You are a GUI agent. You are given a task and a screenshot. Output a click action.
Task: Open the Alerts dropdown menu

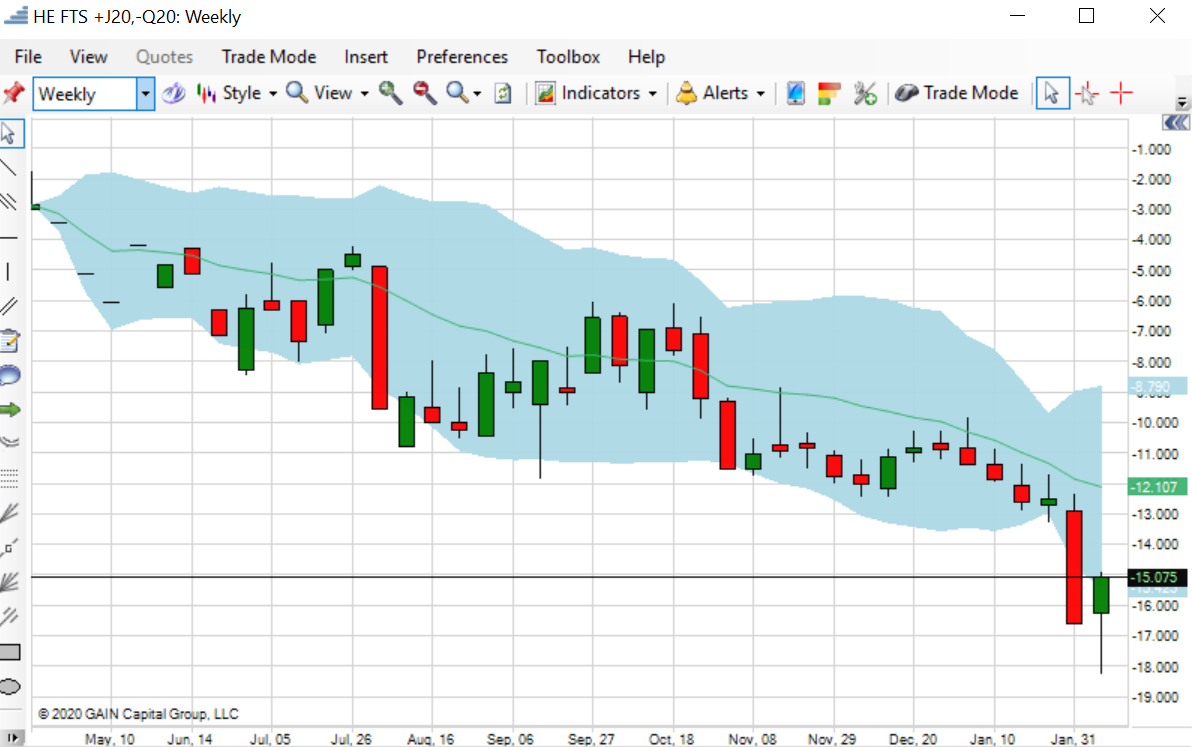721,93
